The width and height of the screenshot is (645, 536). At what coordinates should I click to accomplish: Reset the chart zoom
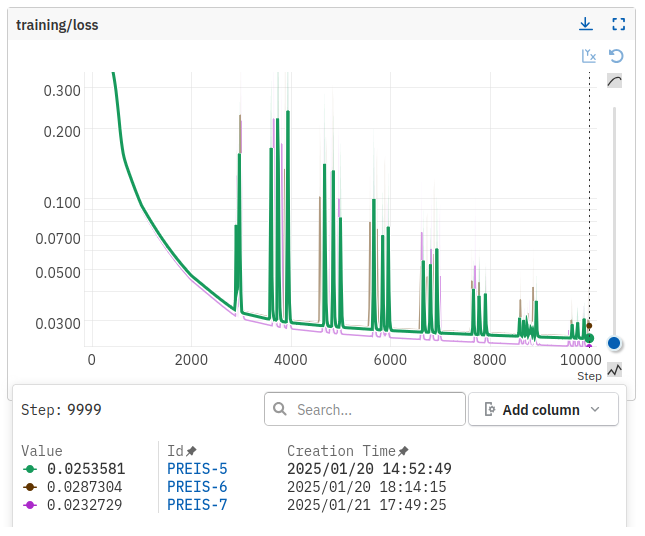(x=616, y=56)
